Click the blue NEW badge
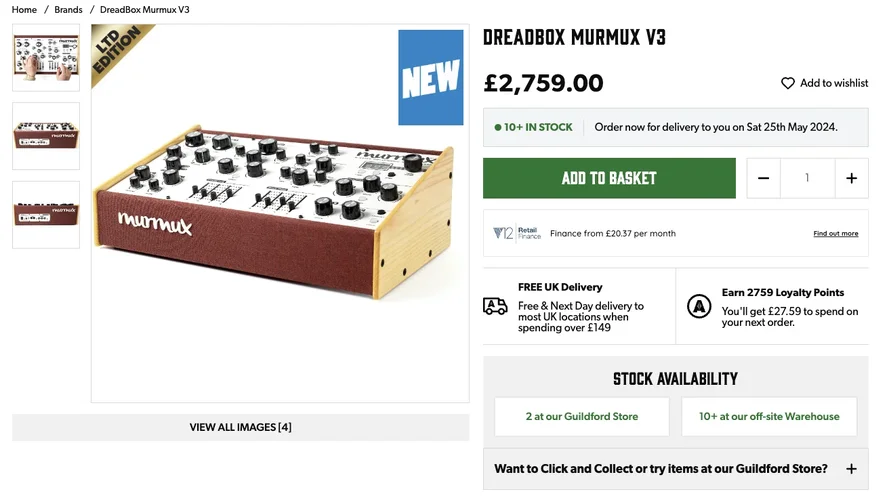889x500 pixels. tap(431, 78)
